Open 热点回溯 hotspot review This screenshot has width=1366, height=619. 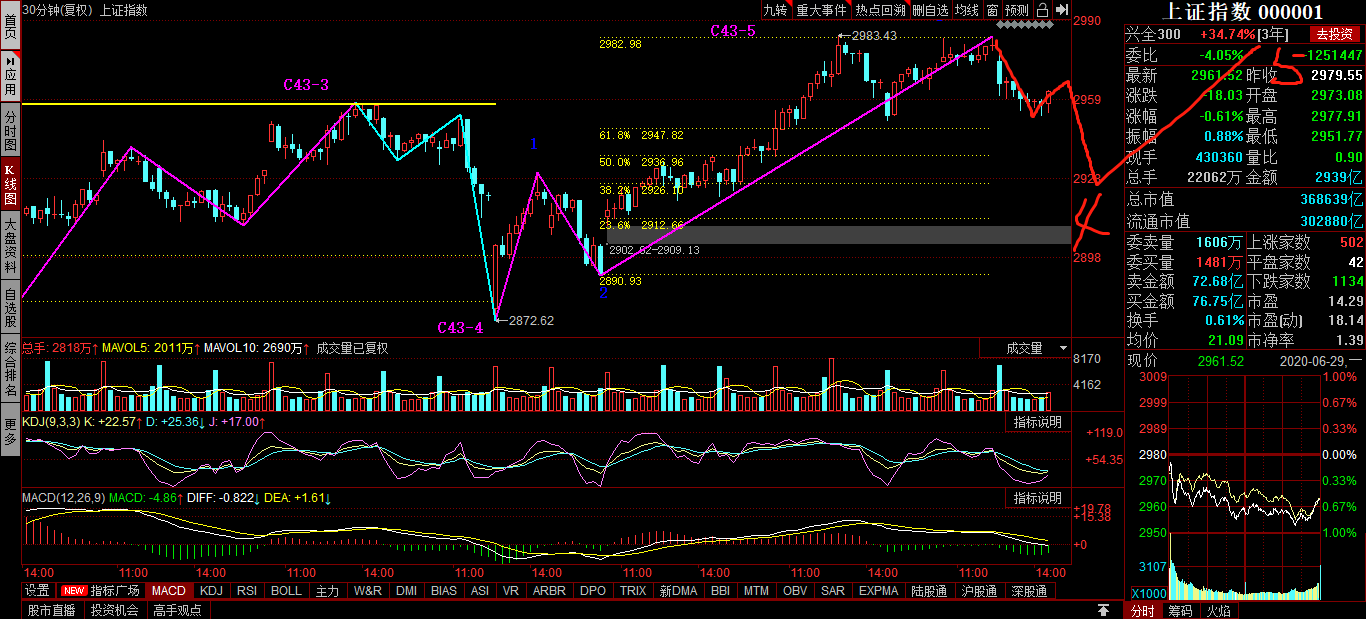coord(880,10)
